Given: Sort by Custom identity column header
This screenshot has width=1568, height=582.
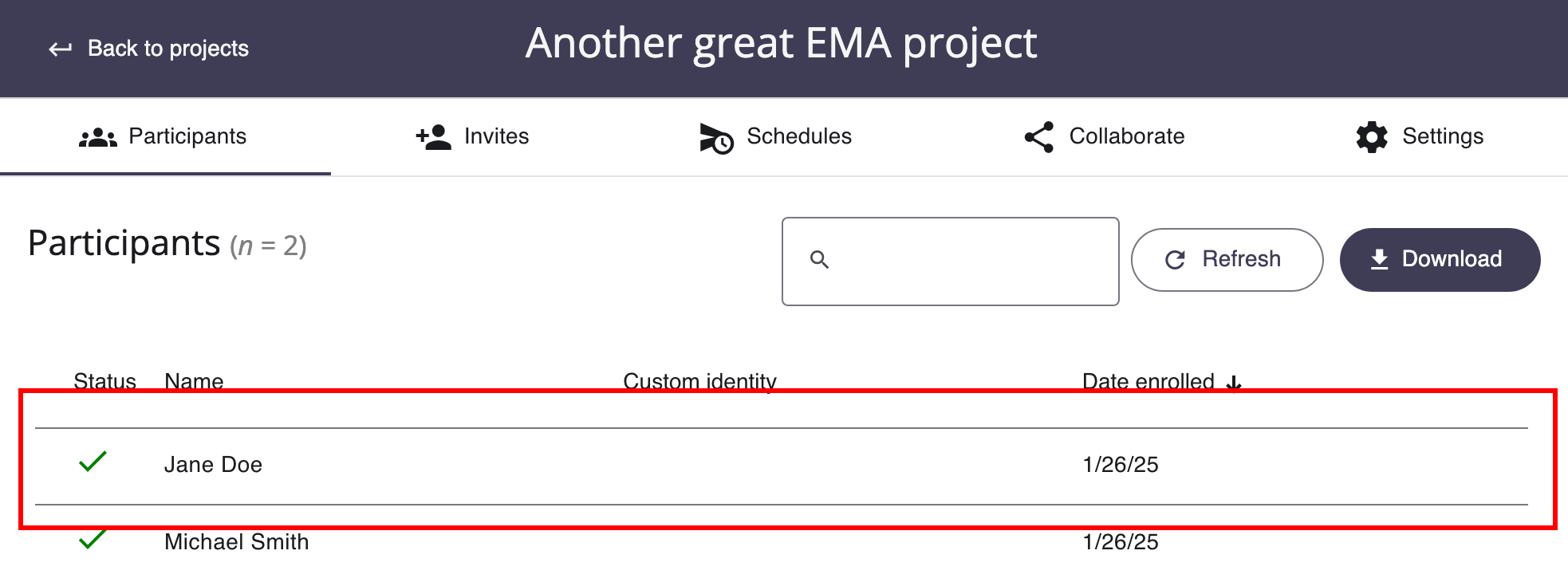Looking at the screenshot, I should (699, 381).
